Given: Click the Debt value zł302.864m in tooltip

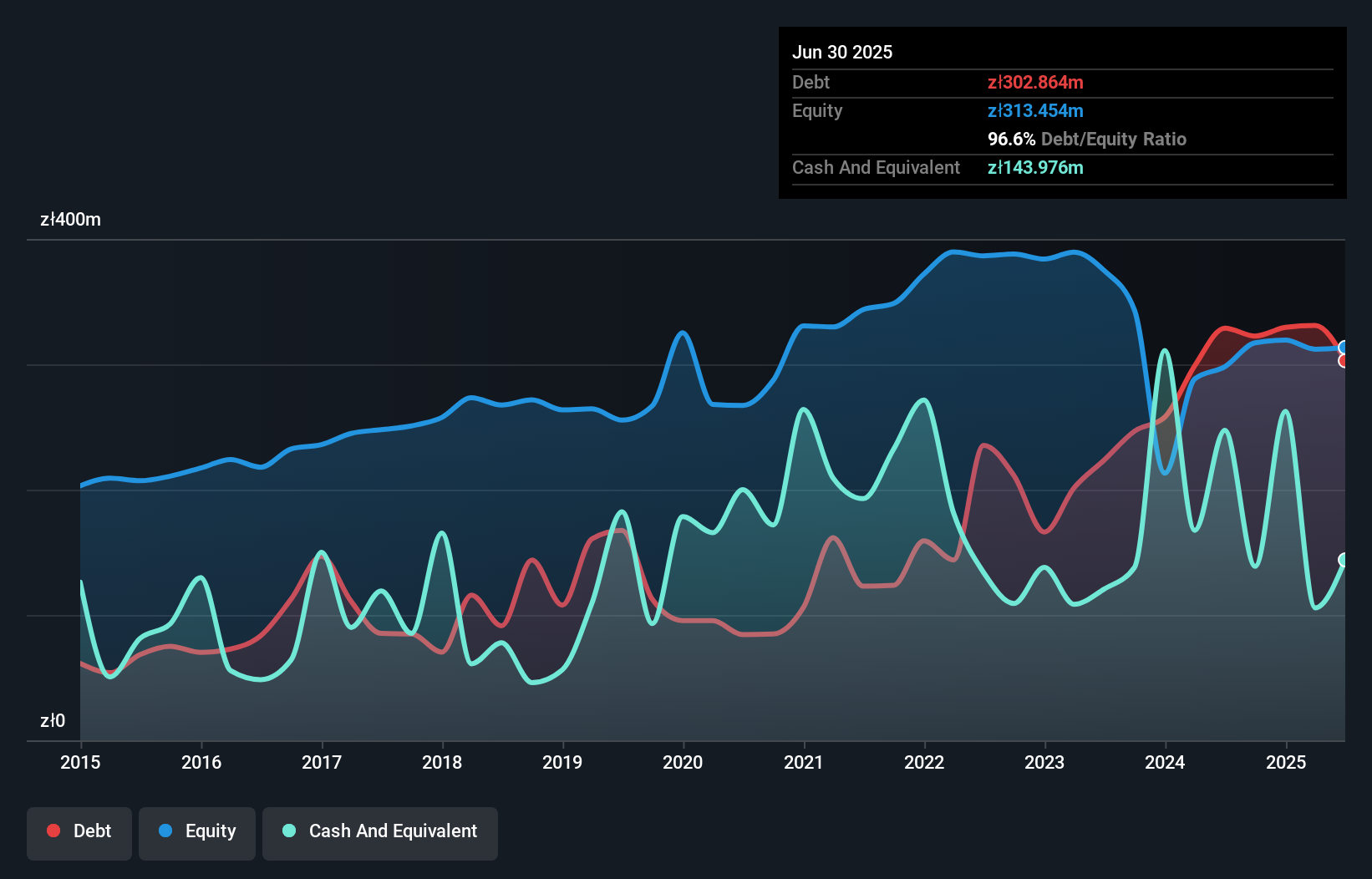Looking at the screenshot, I should tap(1035, 82).
